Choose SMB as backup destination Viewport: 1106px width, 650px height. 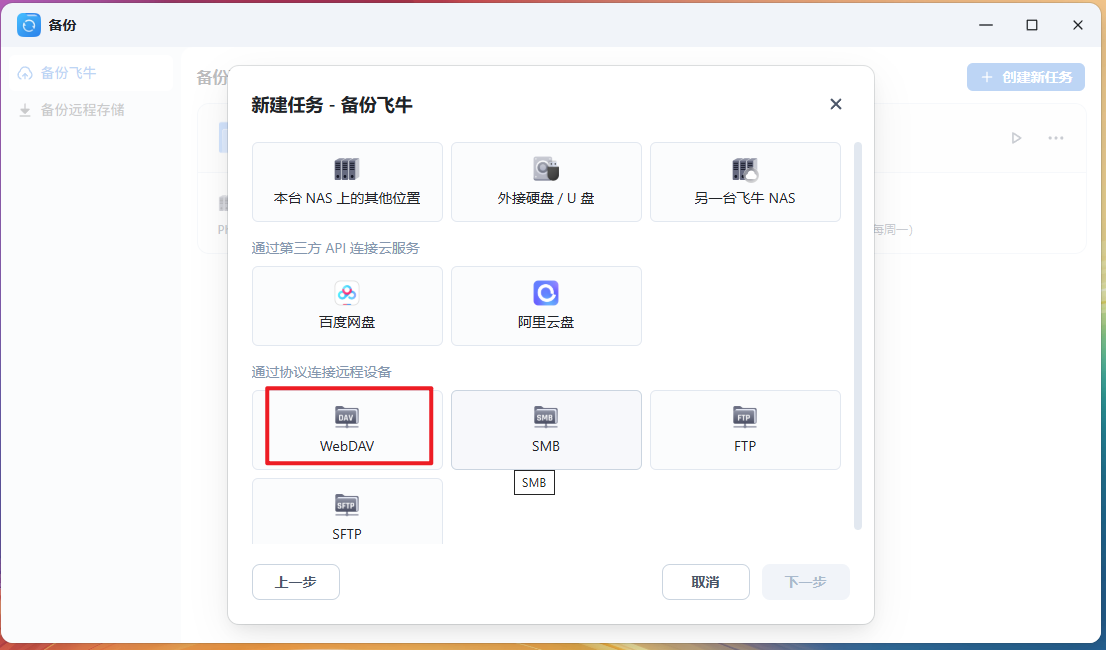(x=546, y=429)
